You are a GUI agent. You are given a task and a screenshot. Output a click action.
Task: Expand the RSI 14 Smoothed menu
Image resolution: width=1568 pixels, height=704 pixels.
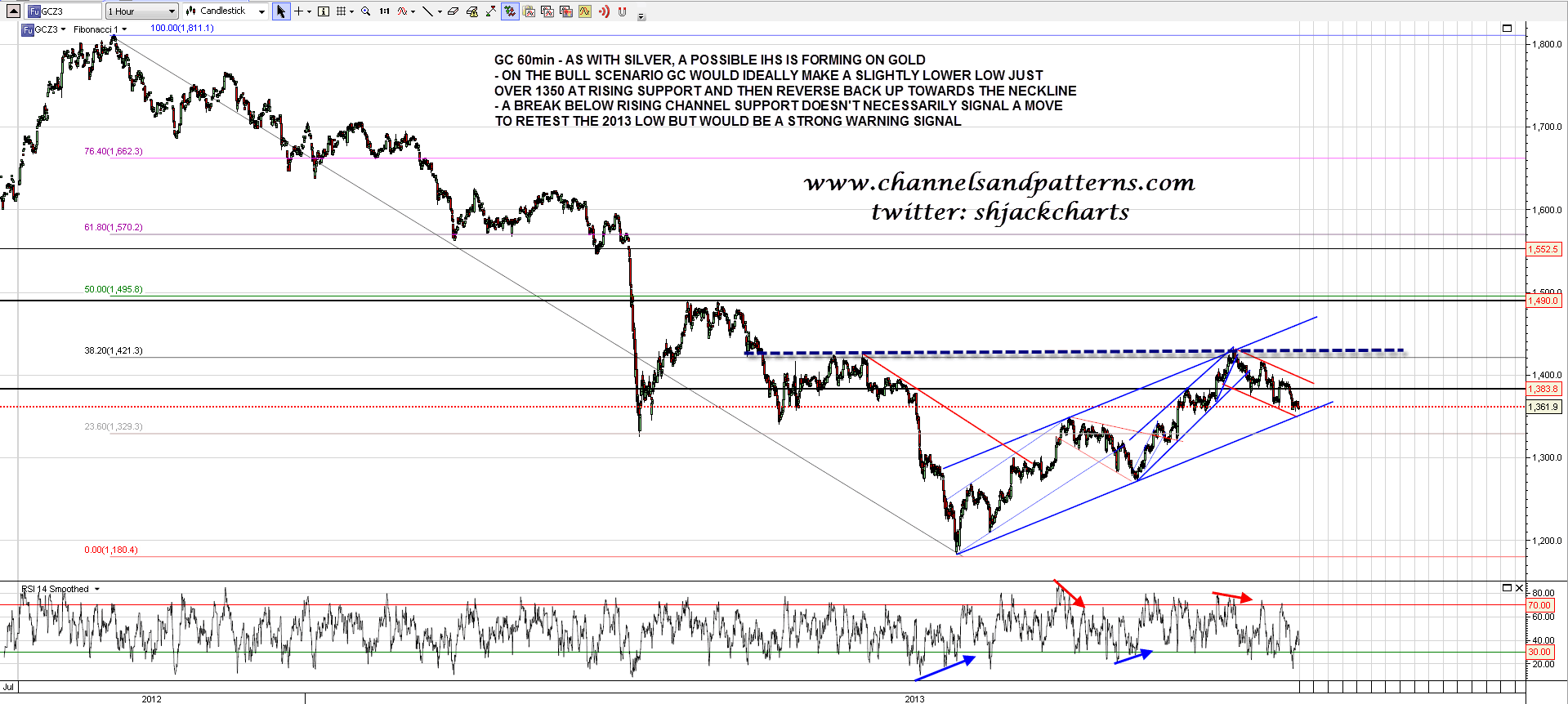(97, 589)
